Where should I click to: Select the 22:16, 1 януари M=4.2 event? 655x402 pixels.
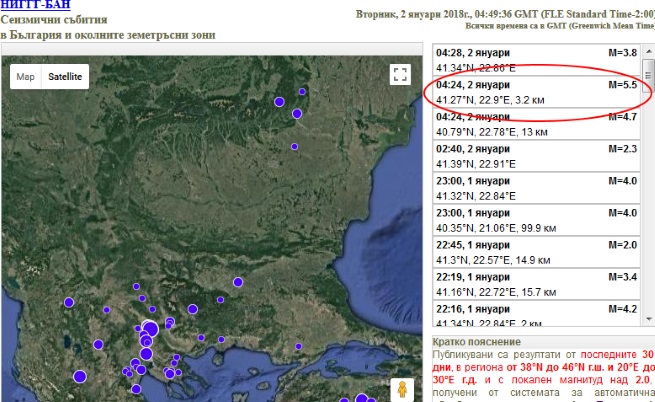click(536, 314)
